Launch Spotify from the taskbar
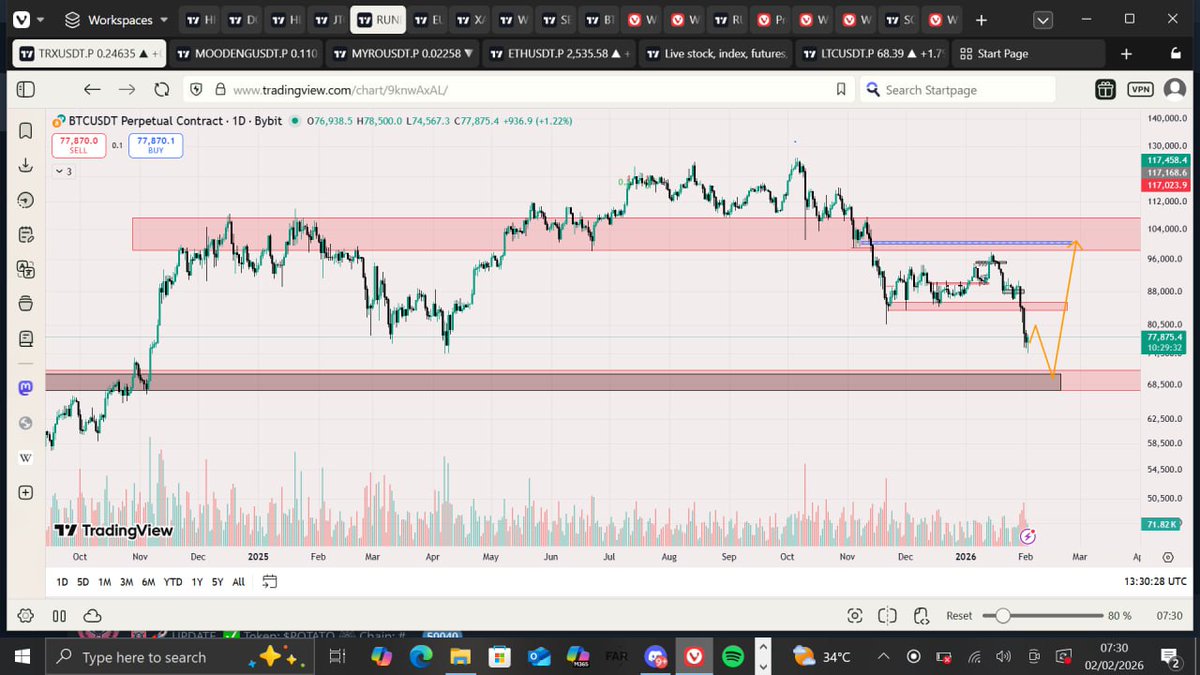The image size is (1200, 675). [x=734, y=657]
